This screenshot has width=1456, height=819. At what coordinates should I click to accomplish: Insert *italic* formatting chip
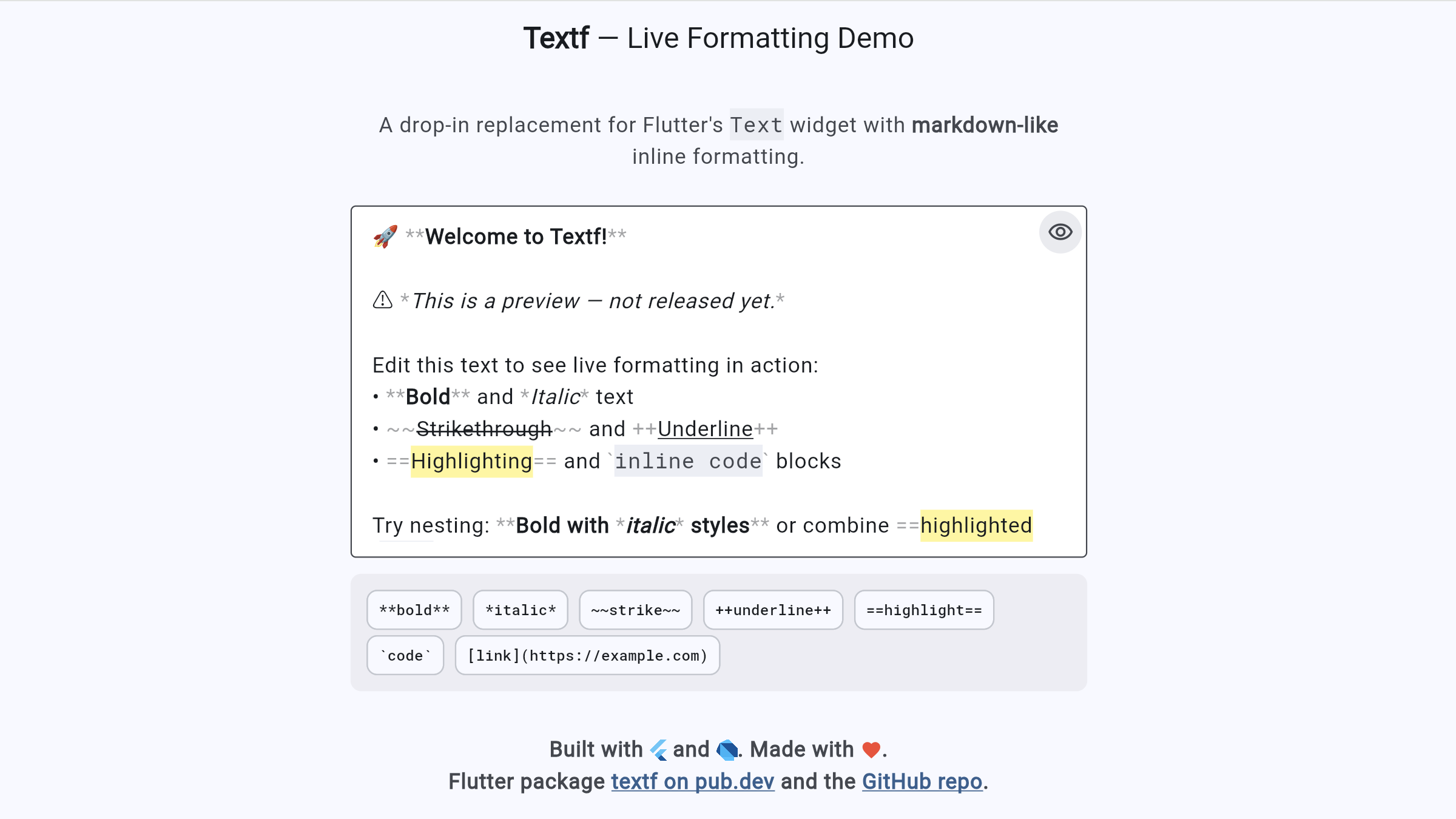pos(521,610)
